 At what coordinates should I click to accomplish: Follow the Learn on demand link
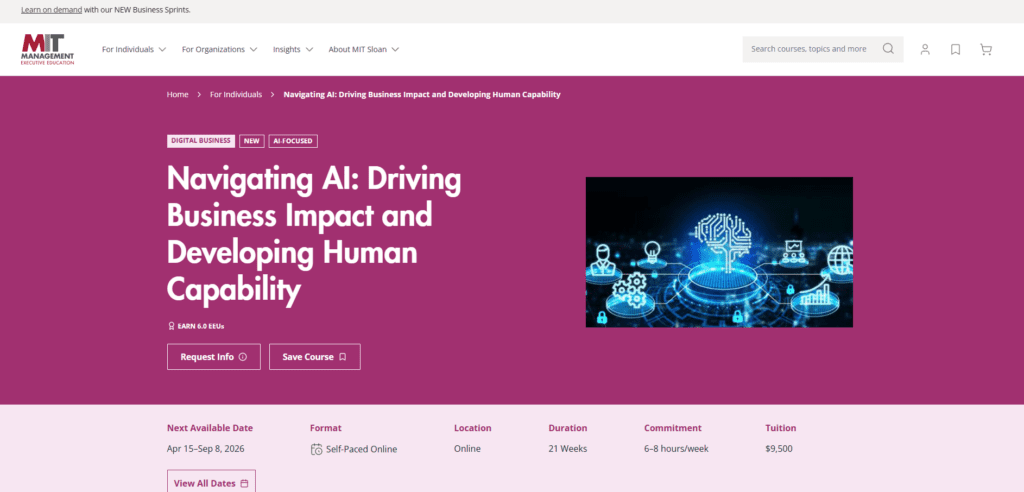click(x=52, y=10)
